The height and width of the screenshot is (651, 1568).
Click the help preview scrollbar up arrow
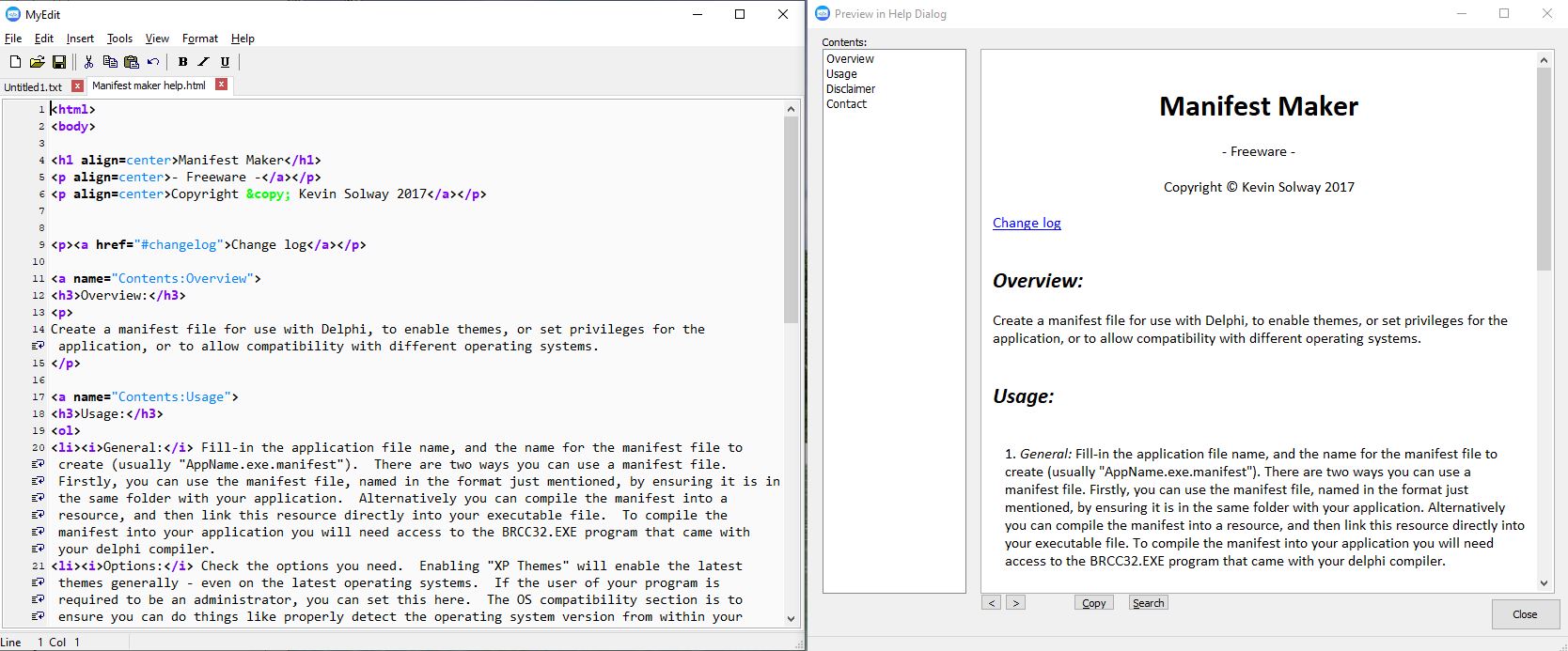coord(1544,59)
